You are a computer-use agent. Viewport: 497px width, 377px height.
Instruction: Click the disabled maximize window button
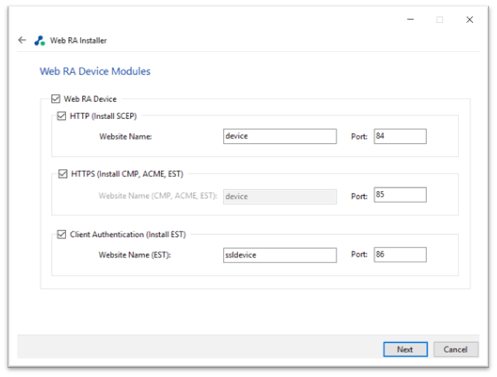click(x=440, y=20)
